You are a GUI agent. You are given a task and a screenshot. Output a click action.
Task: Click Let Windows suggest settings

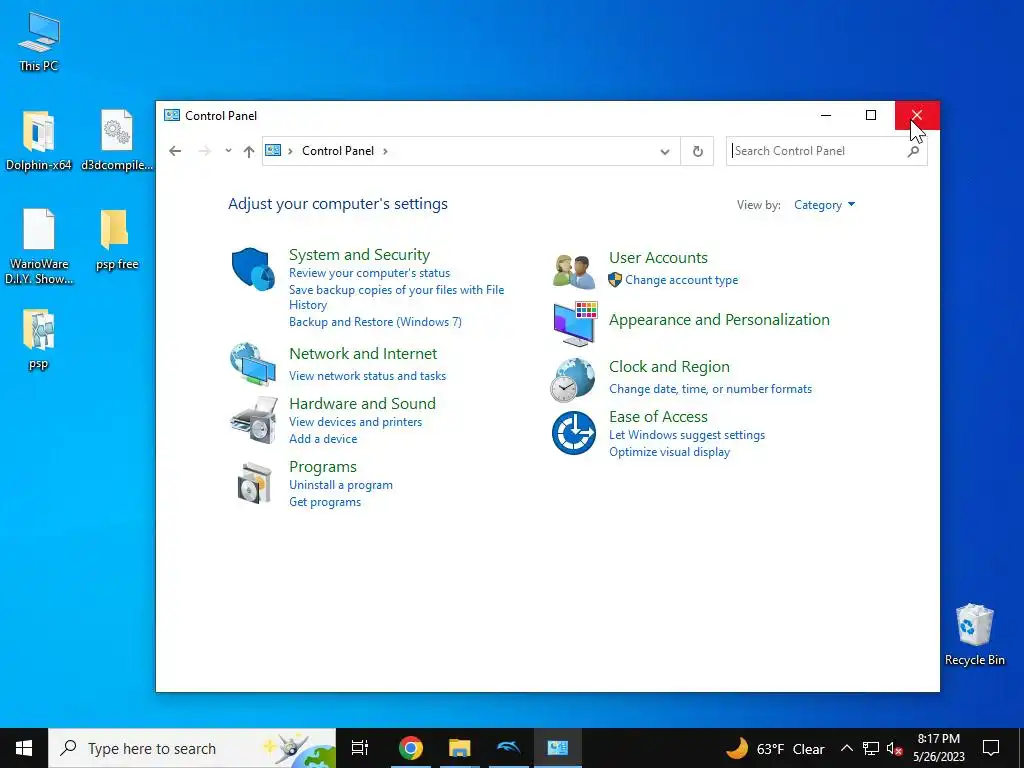(686, 435)
